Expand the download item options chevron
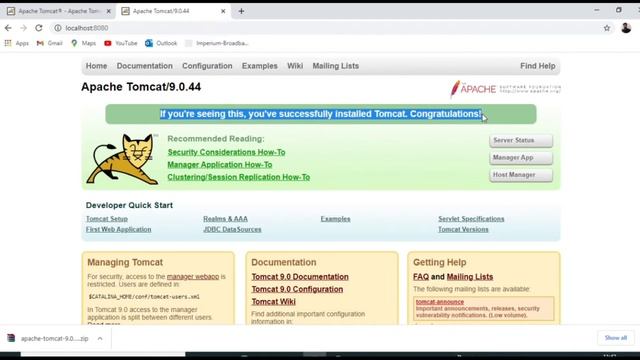Image resolution: width=640 pixels, height=360 pixels. click(100, 338)
